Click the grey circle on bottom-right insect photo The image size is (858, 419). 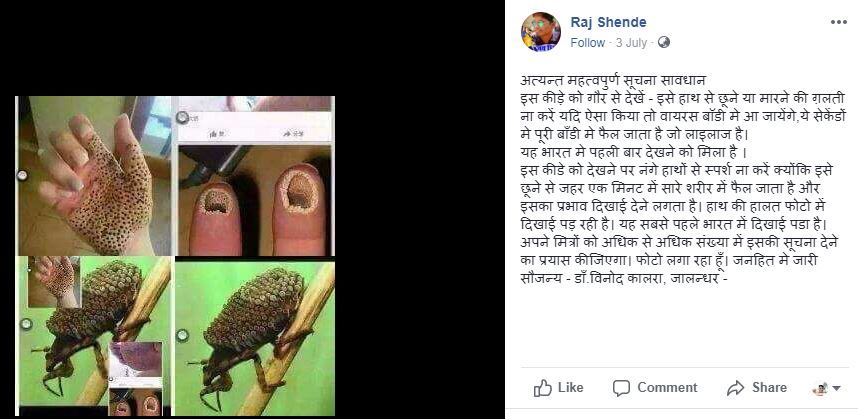[x=183, y=335]
